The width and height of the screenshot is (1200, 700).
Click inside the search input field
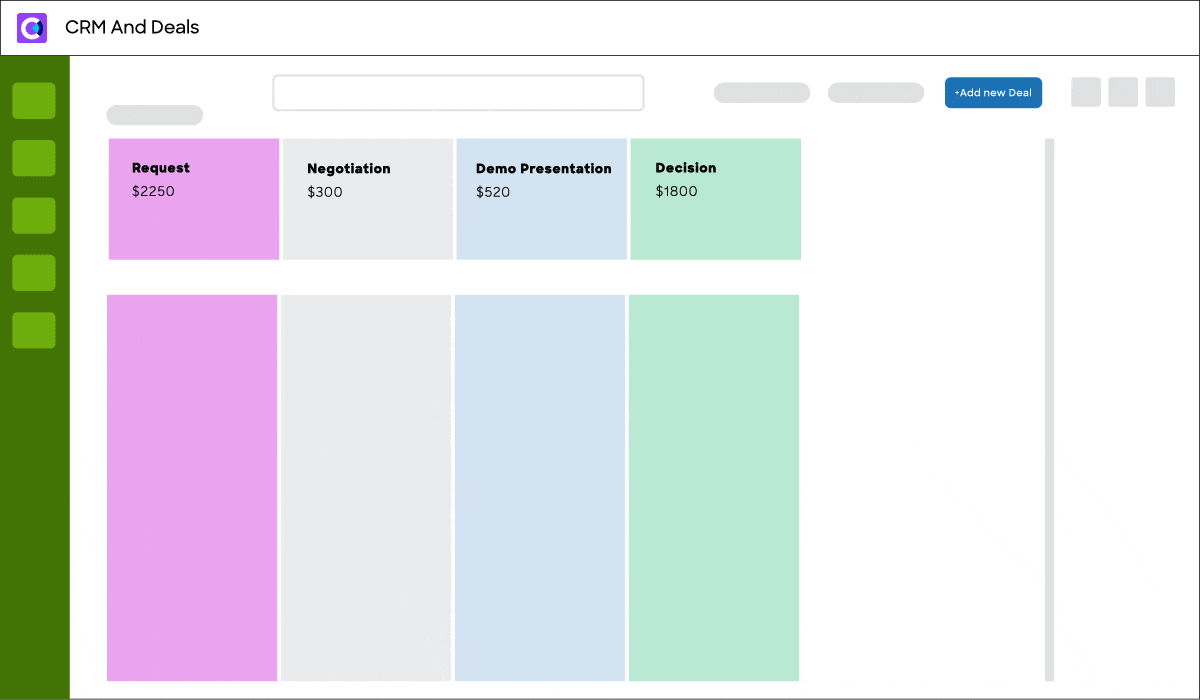coord(458,92)
